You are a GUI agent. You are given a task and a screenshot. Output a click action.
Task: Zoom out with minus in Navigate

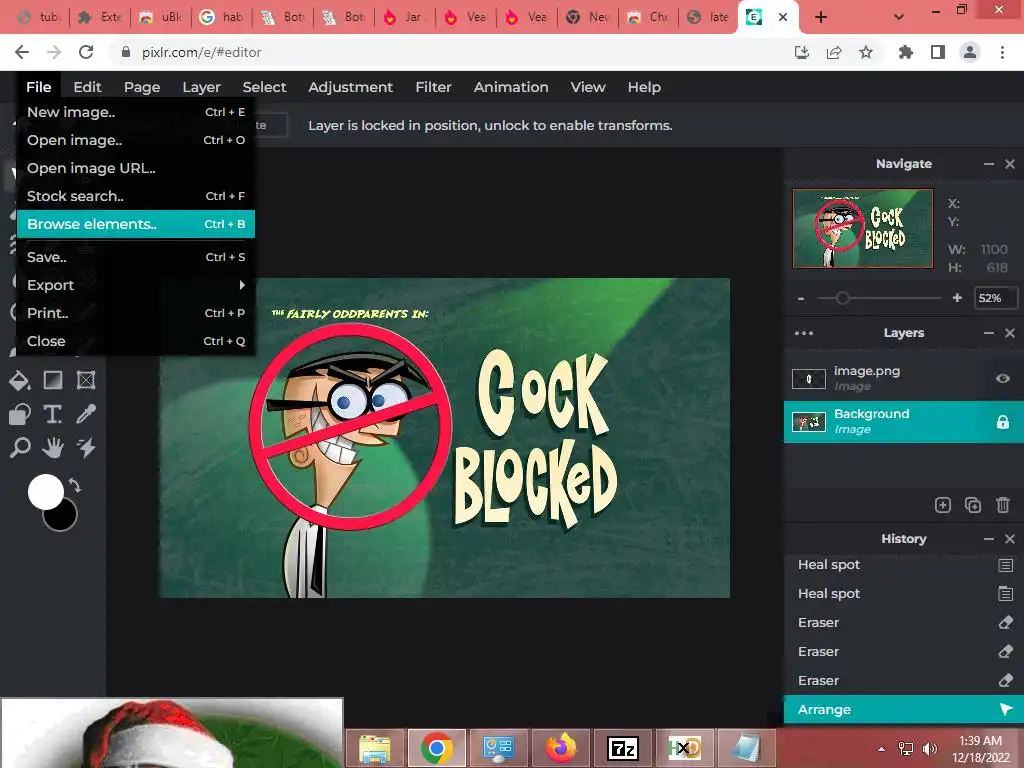point(801,298)
